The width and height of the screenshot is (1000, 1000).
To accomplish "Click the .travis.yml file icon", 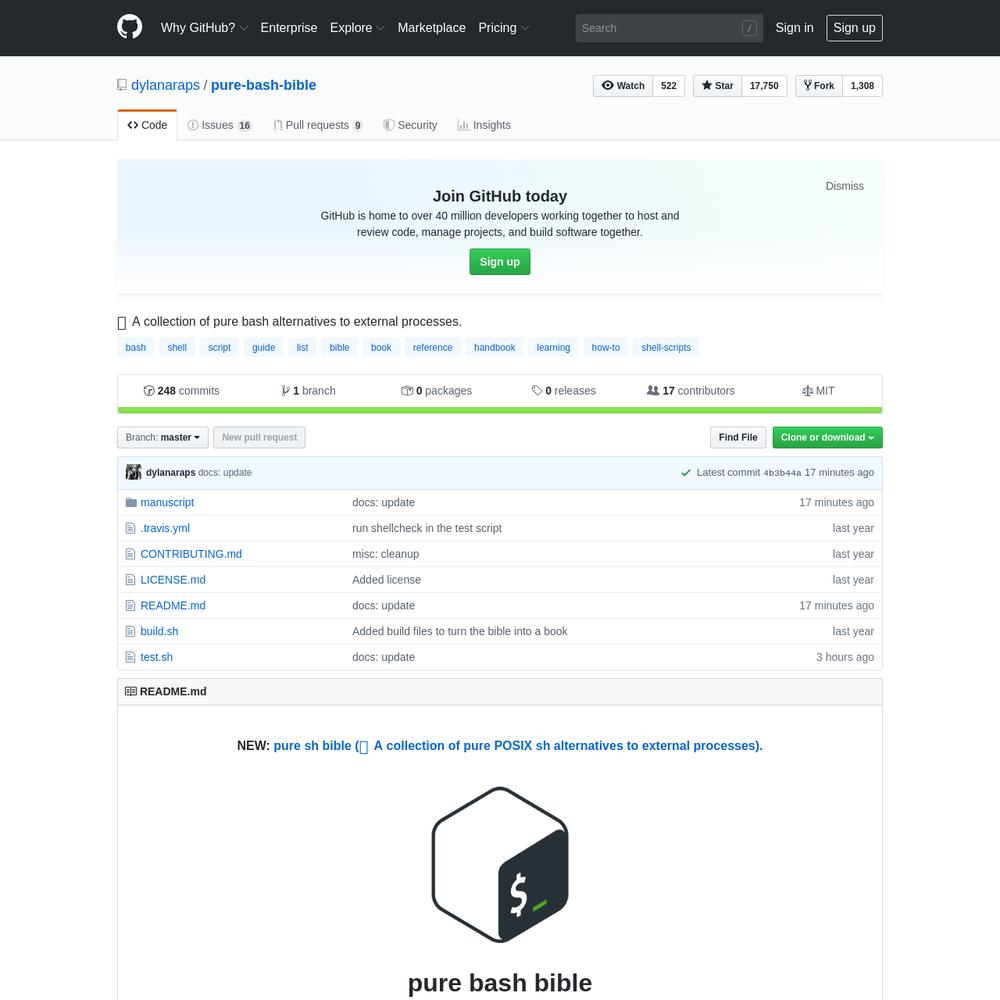I will pyautogui.click(x=130, y=528).
